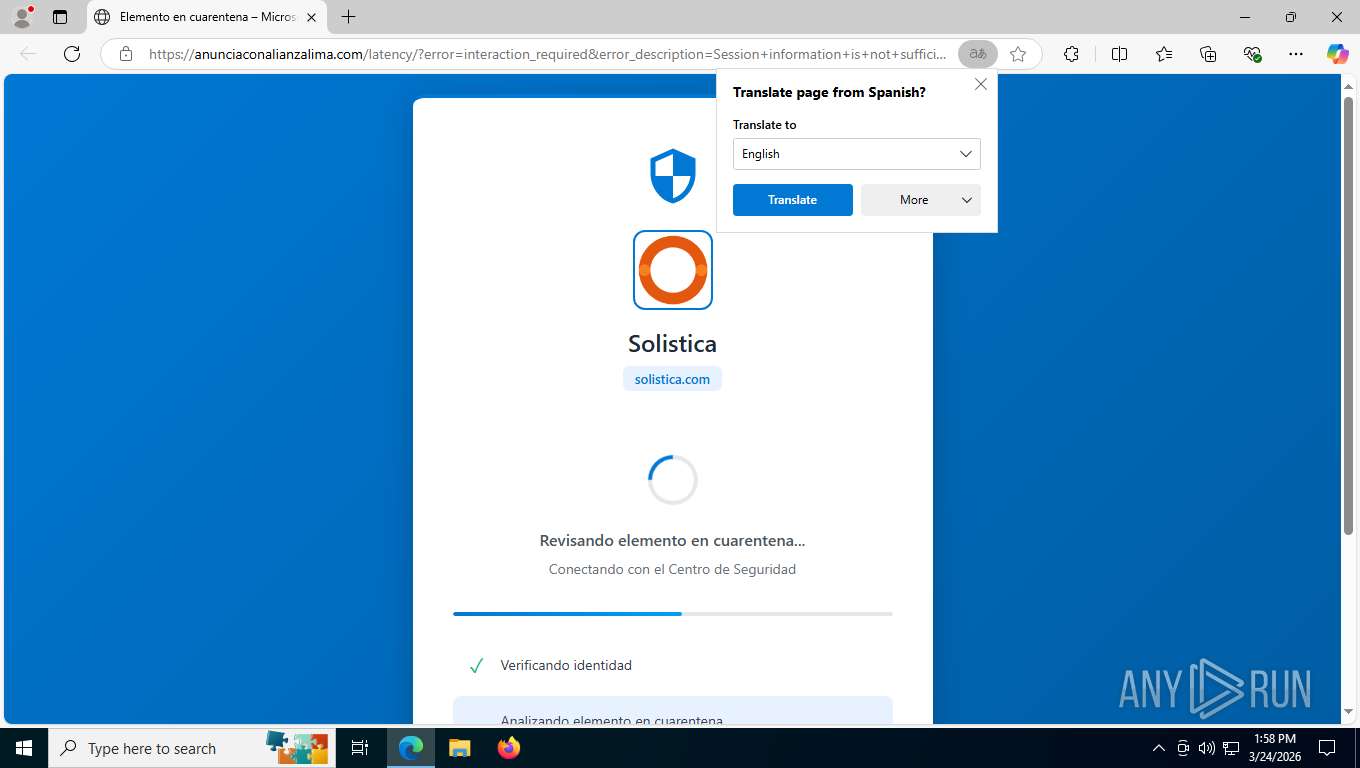Open the Extensions puzzle icon
This screenshot has width=1360, height=768.
[x=1071, y=54]
